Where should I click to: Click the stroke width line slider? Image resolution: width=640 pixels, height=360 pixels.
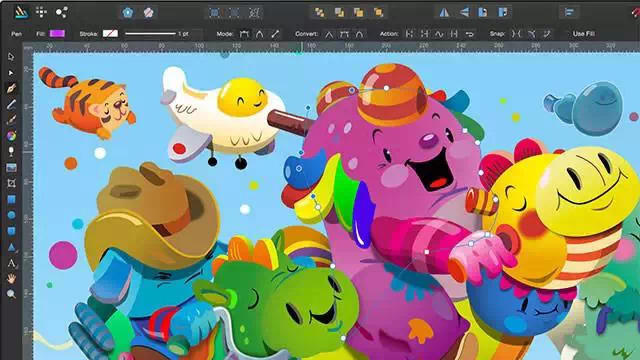click(x=150, y=33)
